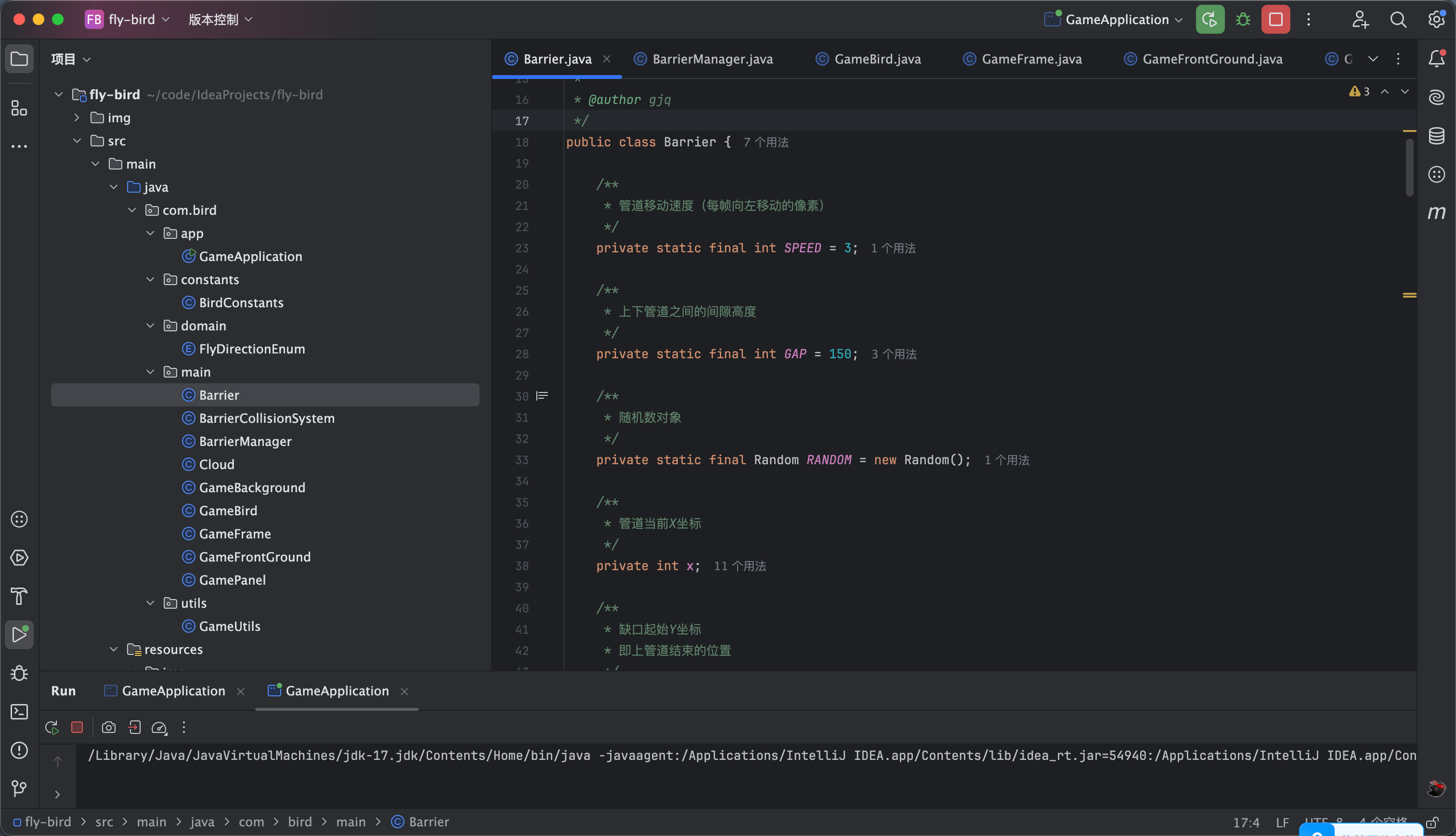Click the '7 个用法' usages hint on Barrier class
The width and height of the screenshot is (1456, 836).
(x=766, y=143)
